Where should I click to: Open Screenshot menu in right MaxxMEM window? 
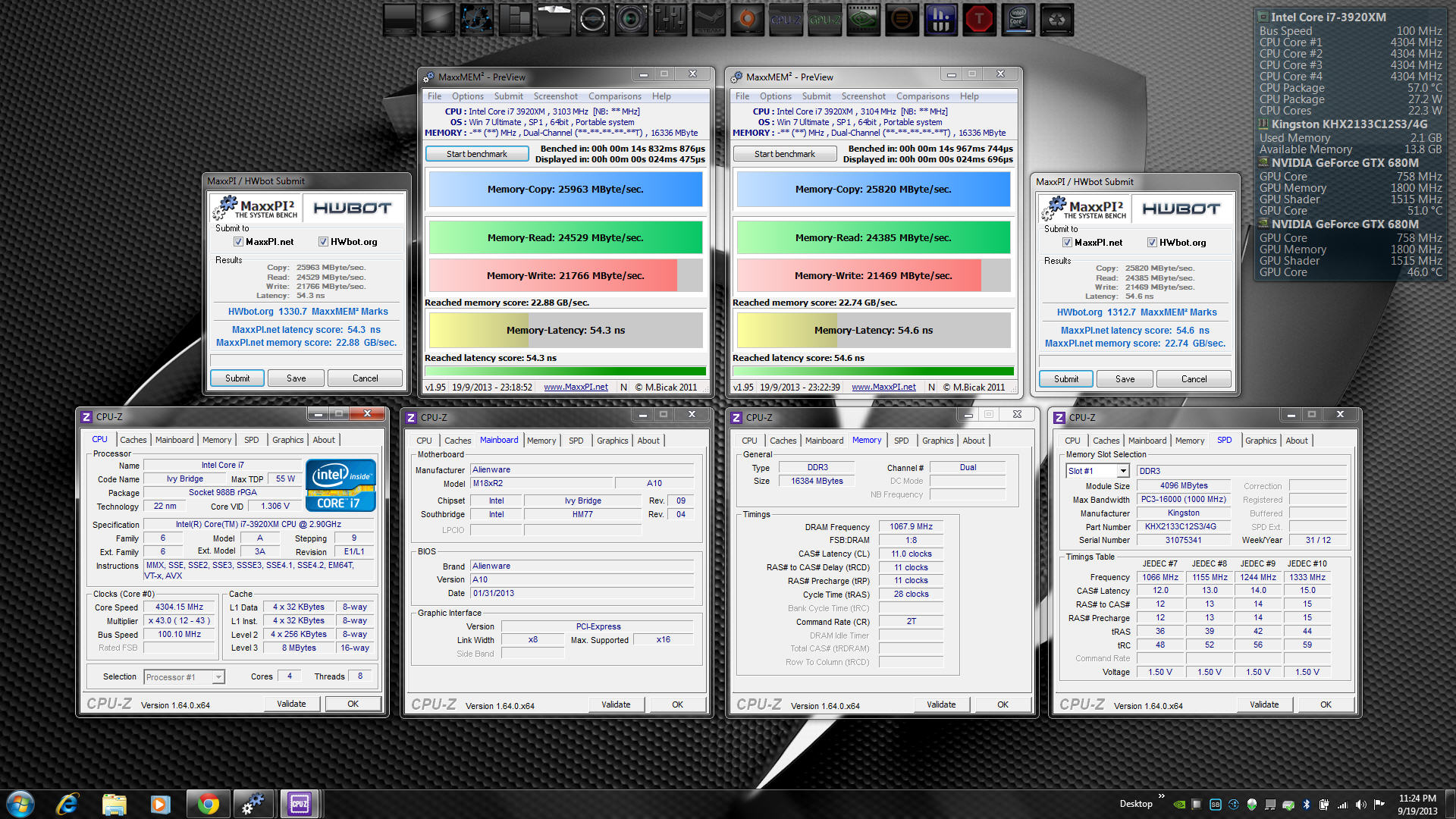tap(863, 96)
